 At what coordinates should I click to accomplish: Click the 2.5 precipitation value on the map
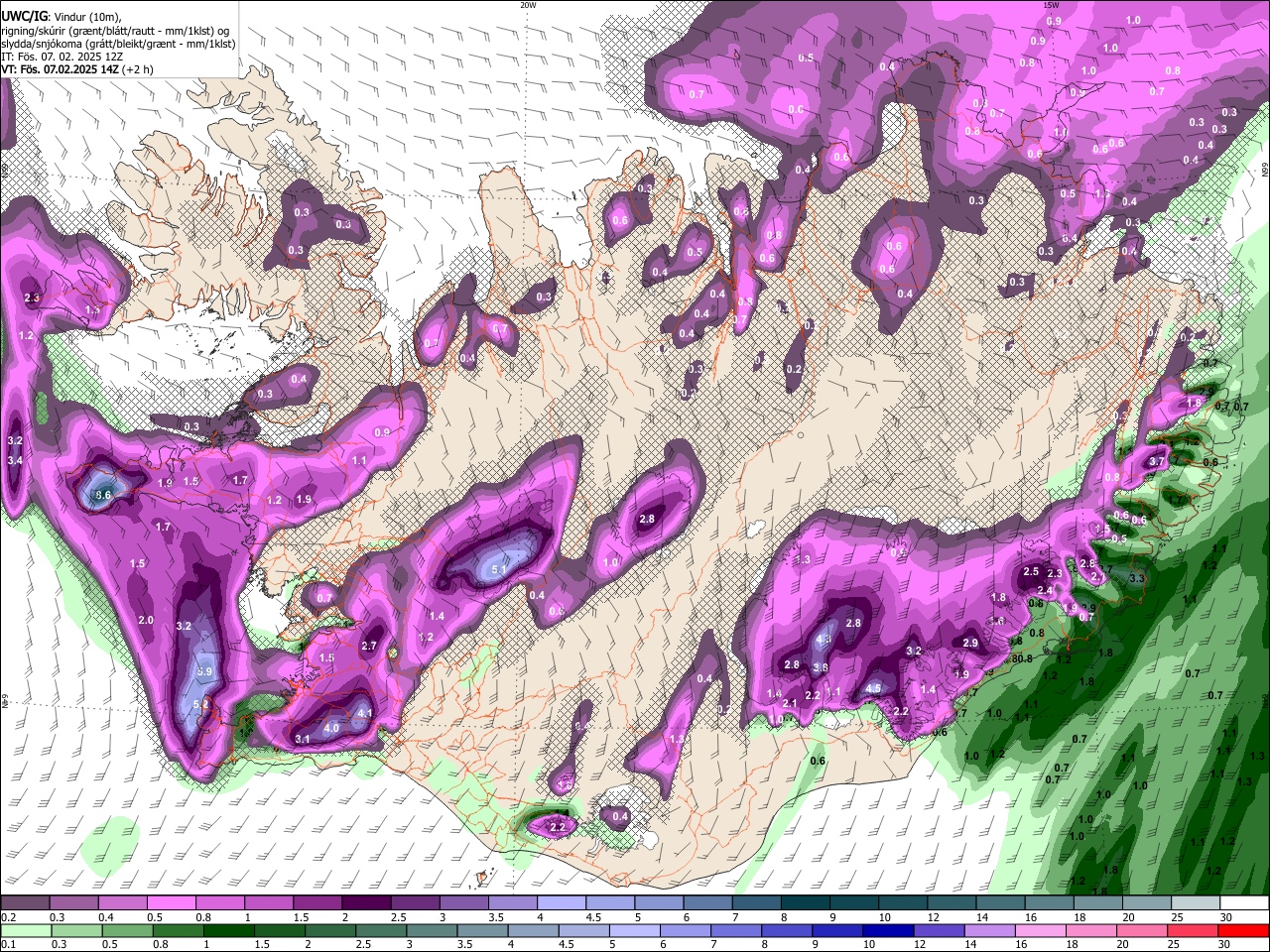coord(1030,571)
